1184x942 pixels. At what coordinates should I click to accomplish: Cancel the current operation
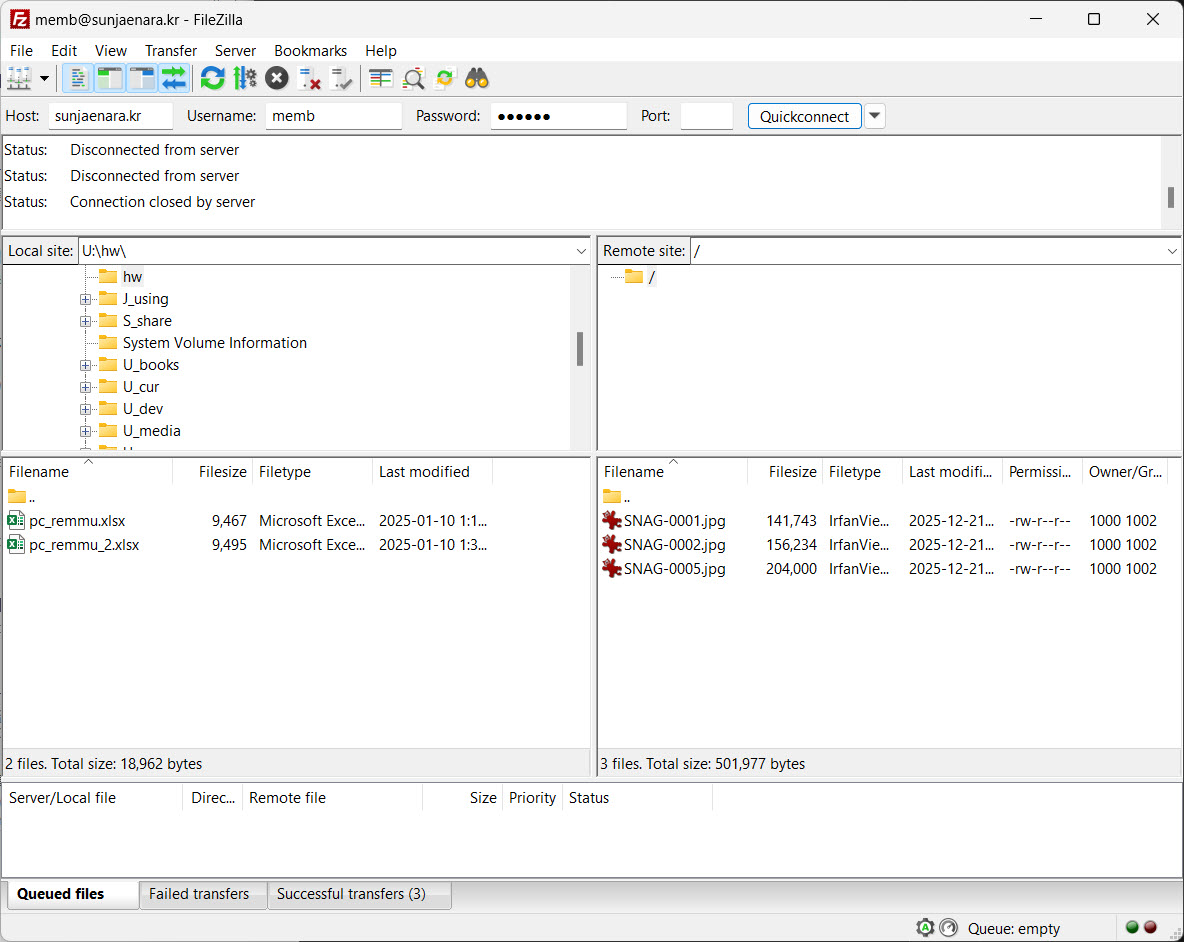pyautogui.click(x=277, y=78)
